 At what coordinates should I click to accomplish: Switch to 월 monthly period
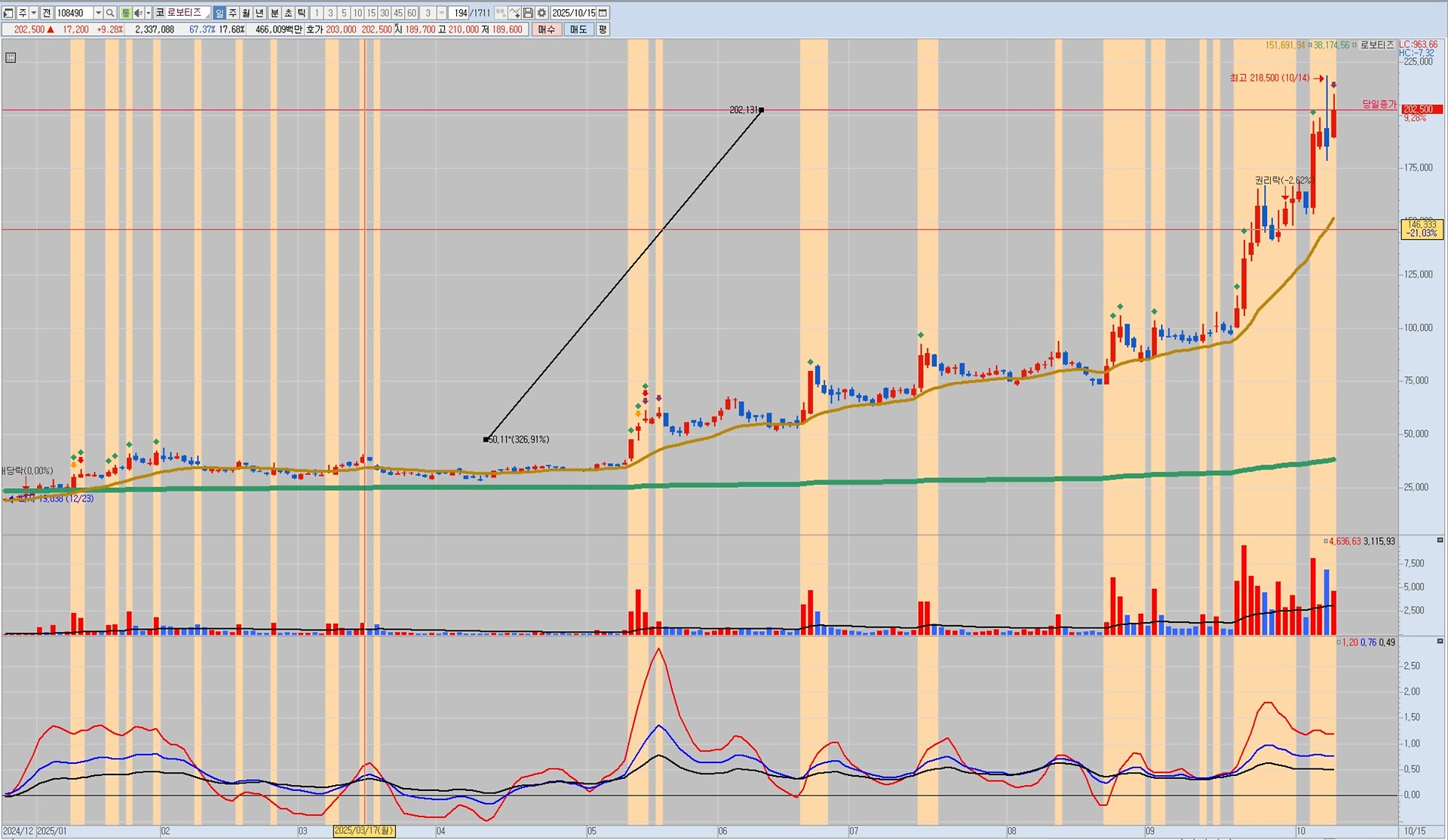tap(246, 13)
